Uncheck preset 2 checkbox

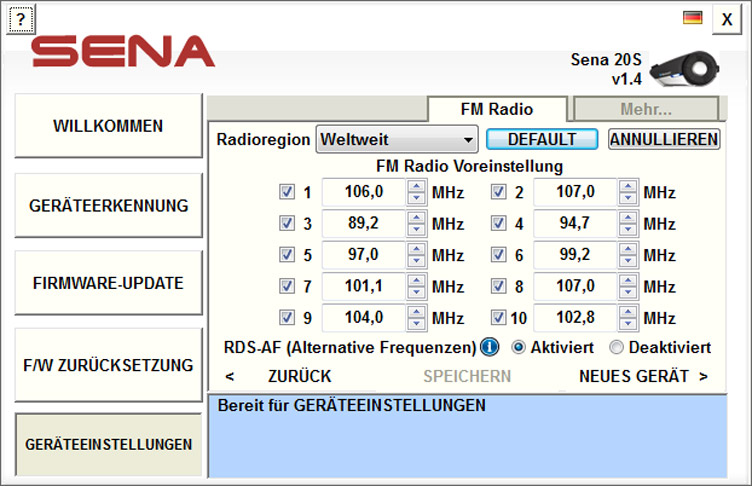(x=498, y=192)
